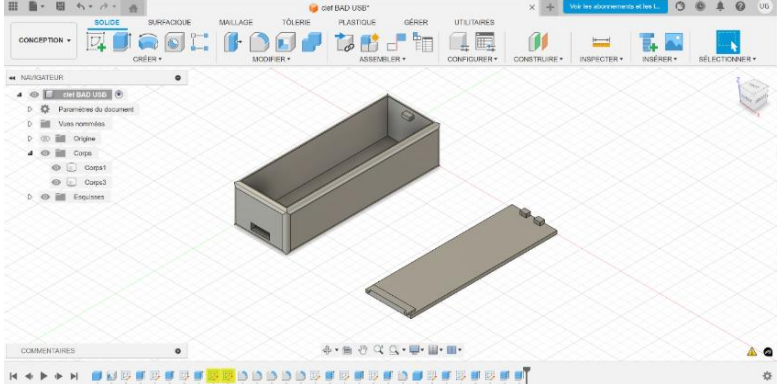Image resolution: width=779 pixels, height=384 pixels.
Task: Activate the clef BAD USB component radio button
Action: [x=118, y=94]
